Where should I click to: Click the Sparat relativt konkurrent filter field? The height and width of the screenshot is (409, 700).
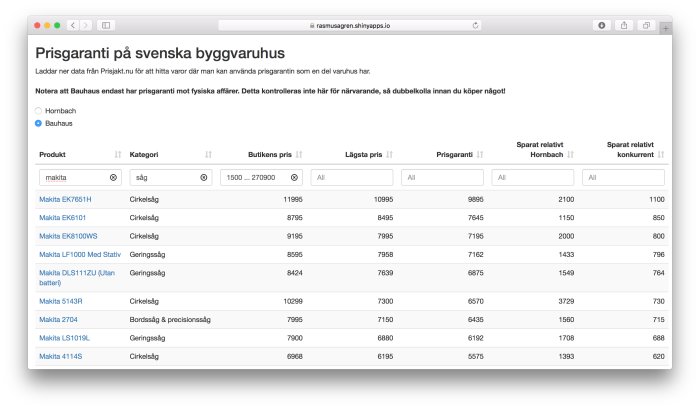click(623, 178)
